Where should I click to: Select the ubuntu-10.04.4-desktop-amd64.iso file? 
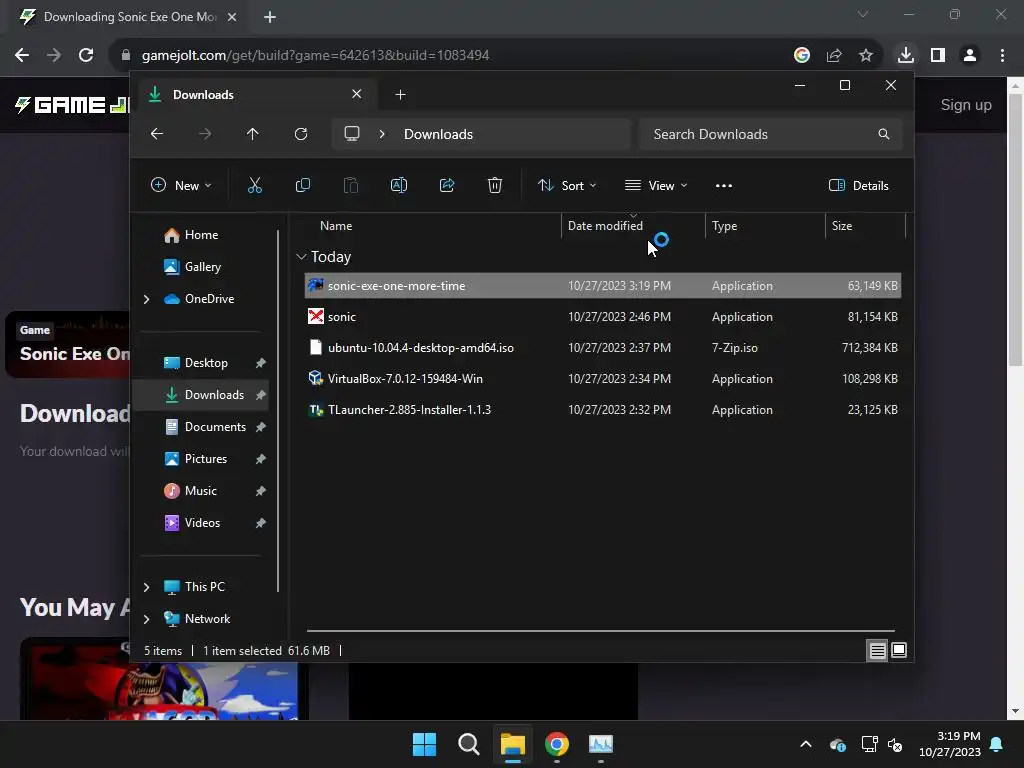pos(602,347)
